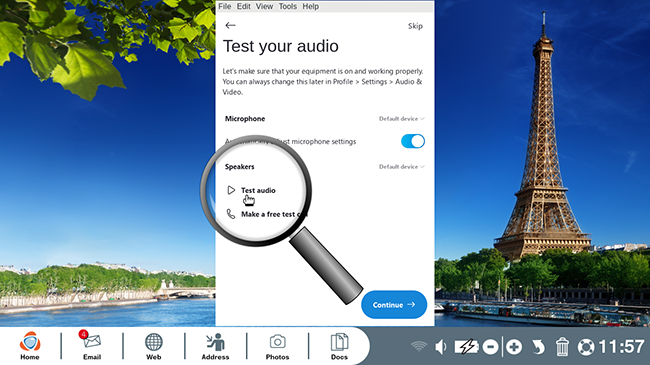Open the Edit menu

pyautogui.click(x=243, y=6)
